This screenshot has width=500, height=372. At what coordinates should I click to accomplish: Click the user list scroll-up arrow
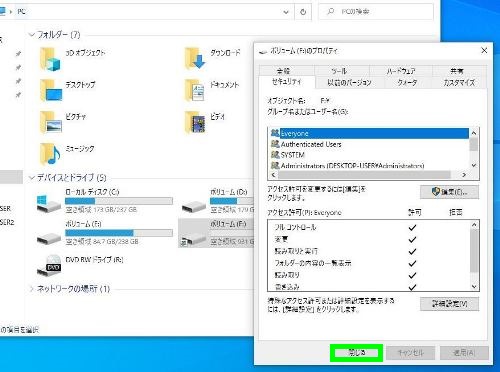point(474,133)
